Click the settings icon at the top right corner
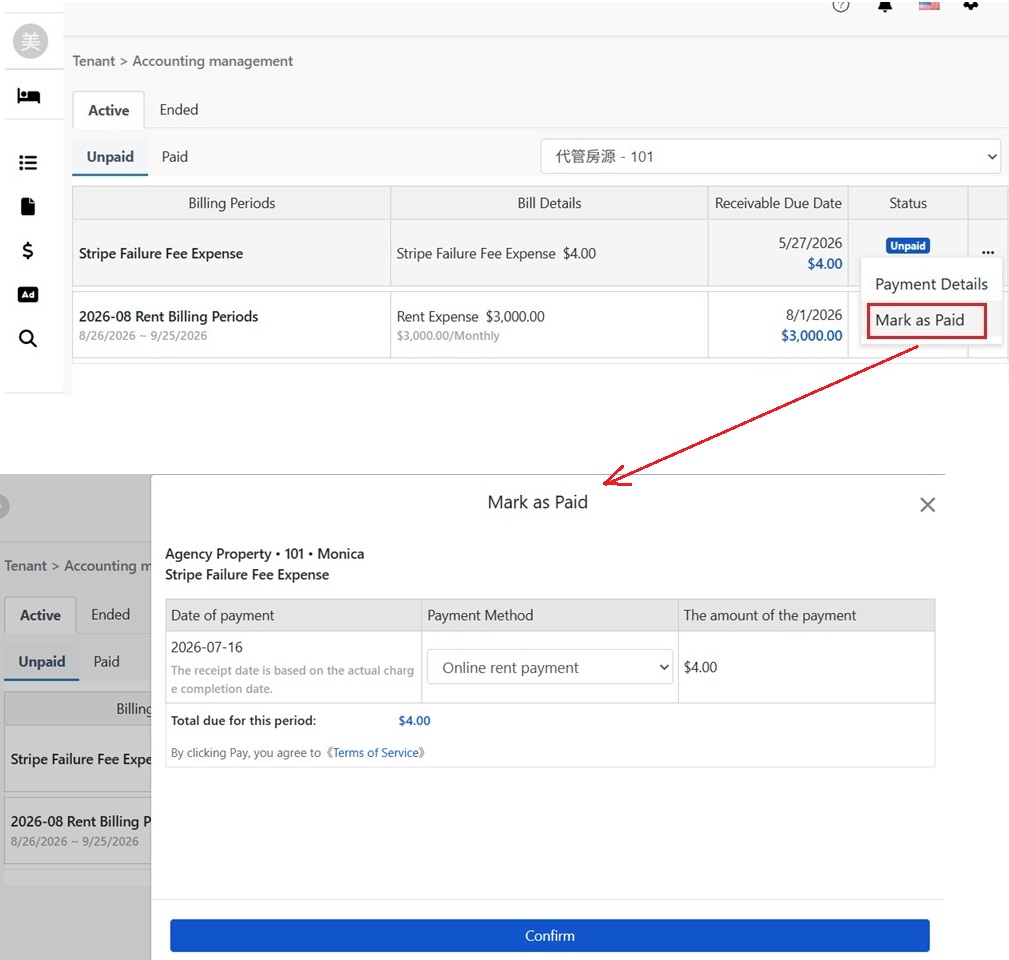This screenshot has width=1009, height=960. pos(971,6)
